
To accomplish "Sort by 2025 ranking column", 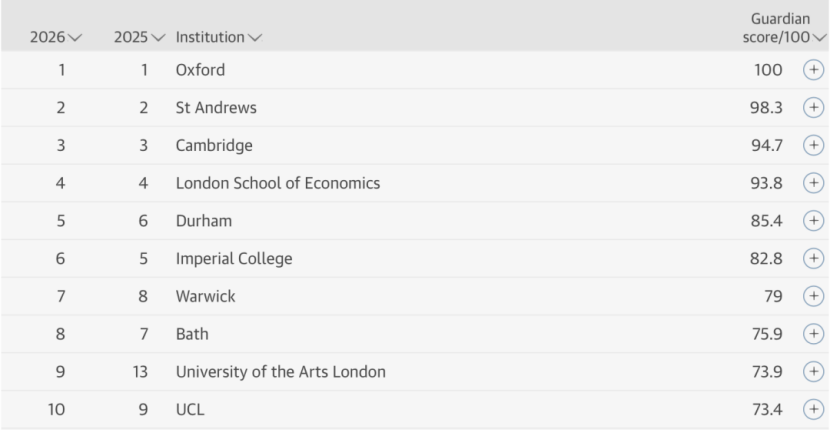I will click(x=140, y=38).
